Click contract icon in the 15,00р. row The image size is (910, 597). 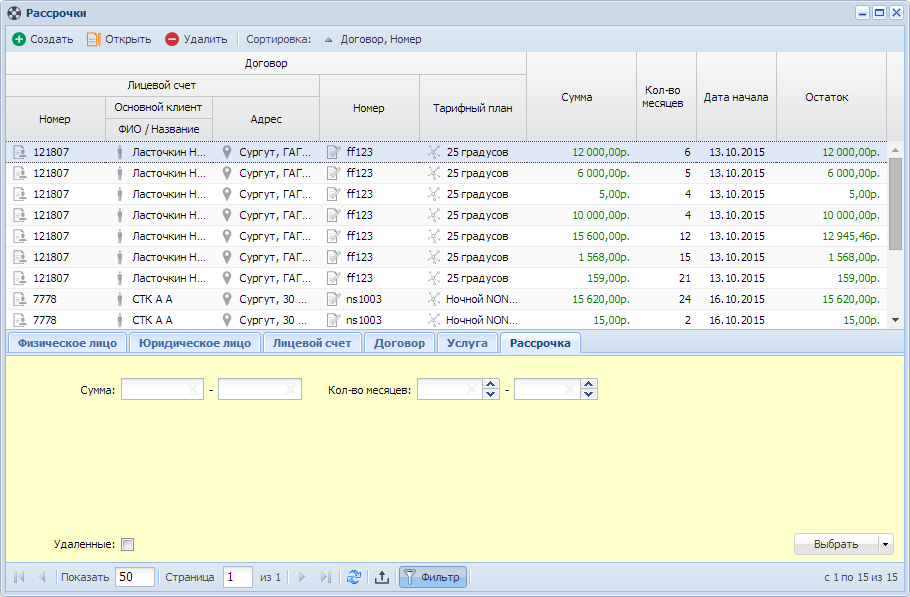[x=334, y=320]
